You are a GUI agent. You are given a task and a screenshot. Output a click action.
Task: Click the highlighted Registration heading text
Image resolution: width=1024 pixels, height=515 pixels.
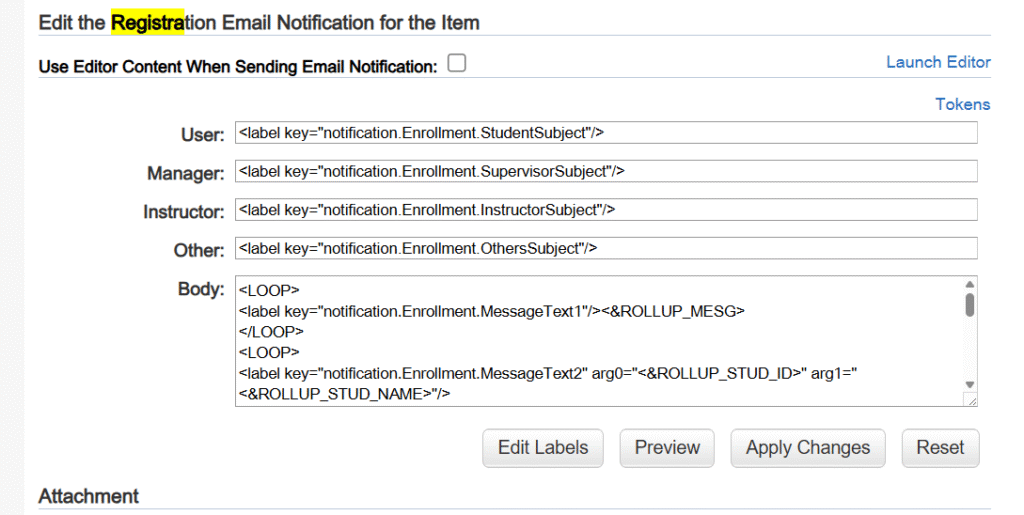coord(147,22)
